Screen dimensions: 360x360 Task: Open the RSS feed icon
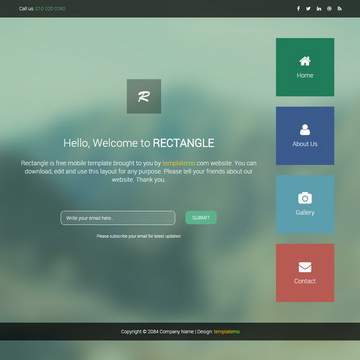point(340,9)
